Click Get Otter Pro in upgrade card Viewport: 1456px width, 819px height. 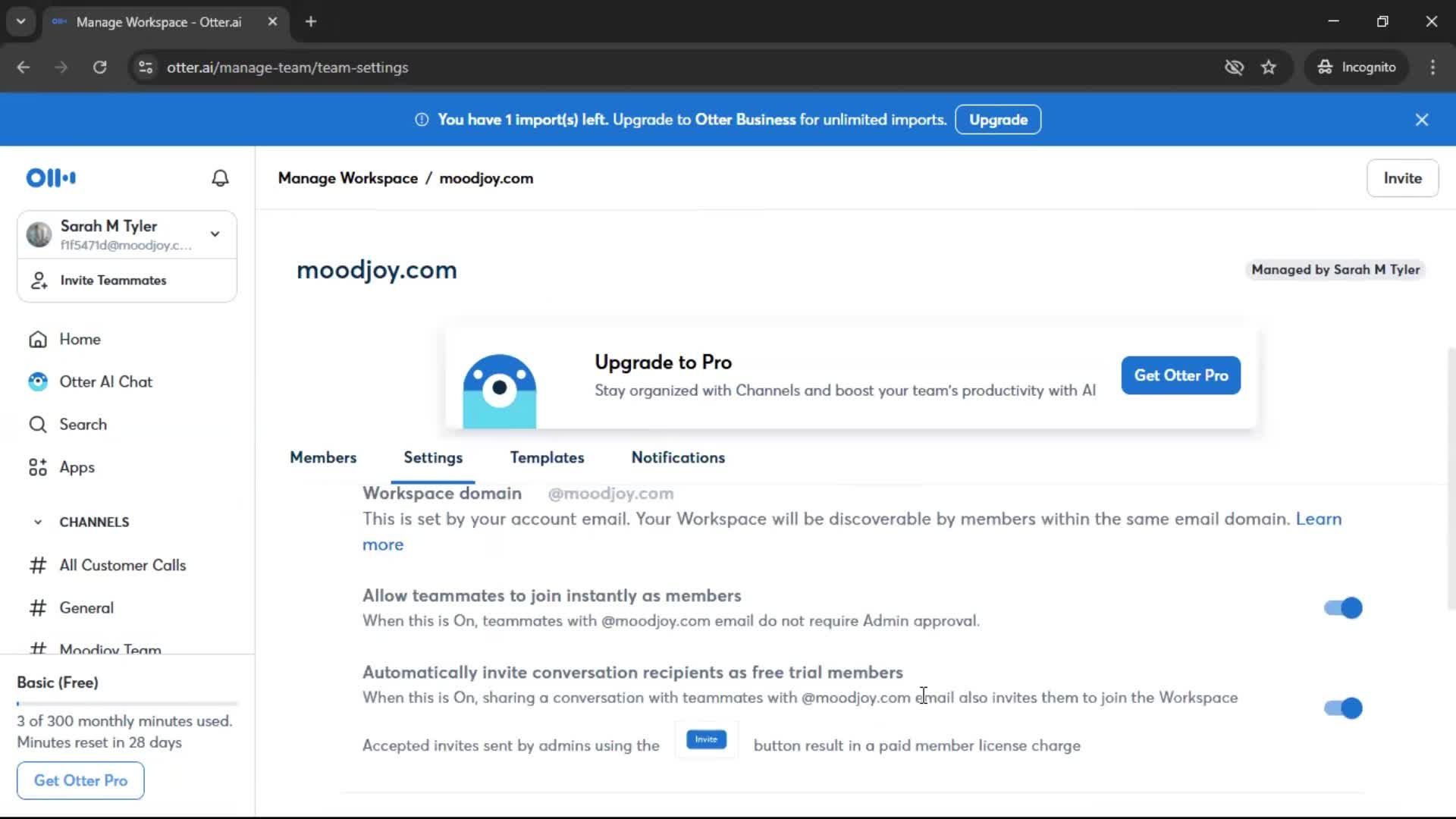1181,375
